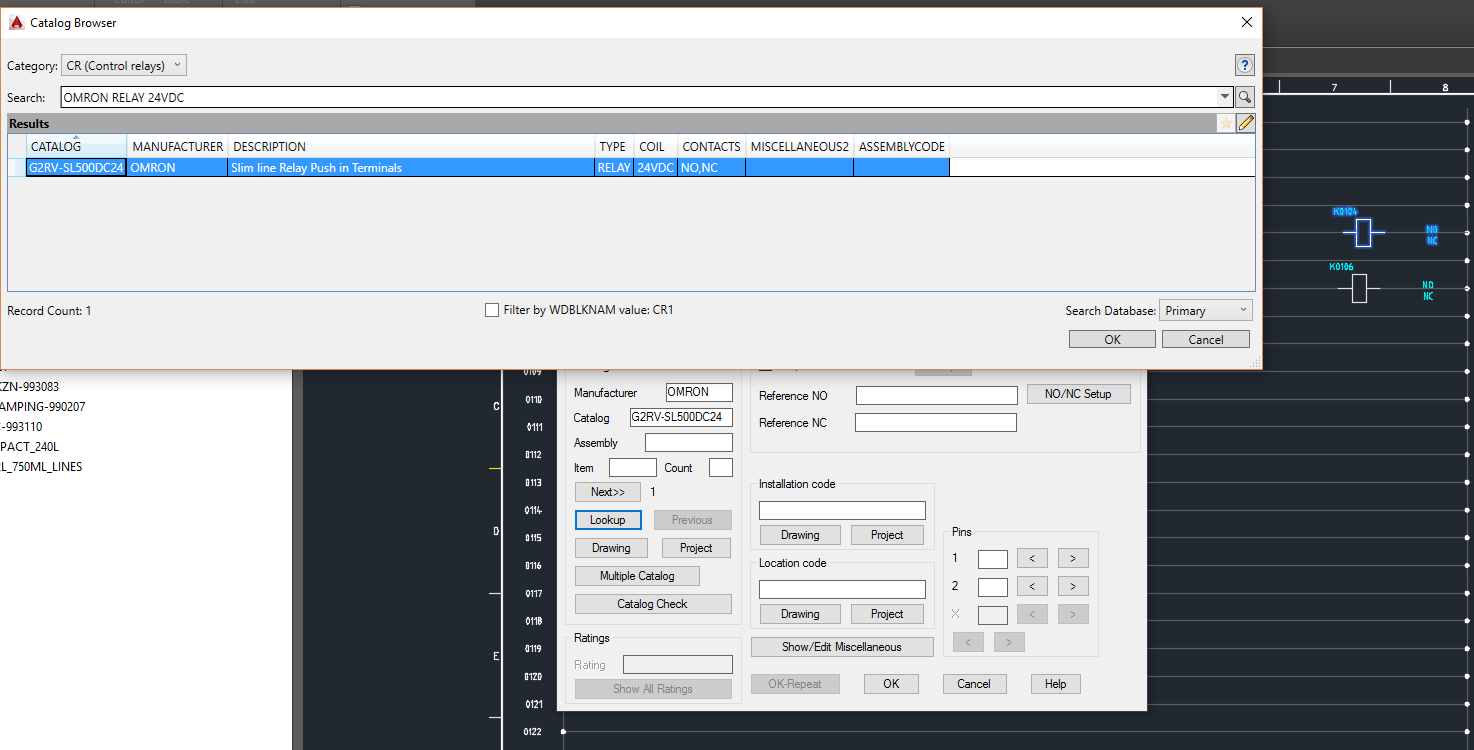Click the Pin 1 value field
Viewport: 1474px width, 750px height.
click(x=993, y=559)
